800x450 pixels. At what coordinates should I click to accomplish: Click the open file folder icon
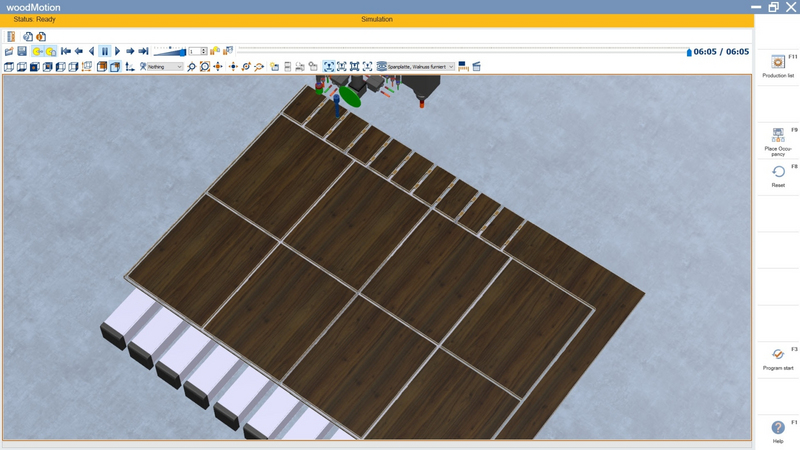point(9,51)
